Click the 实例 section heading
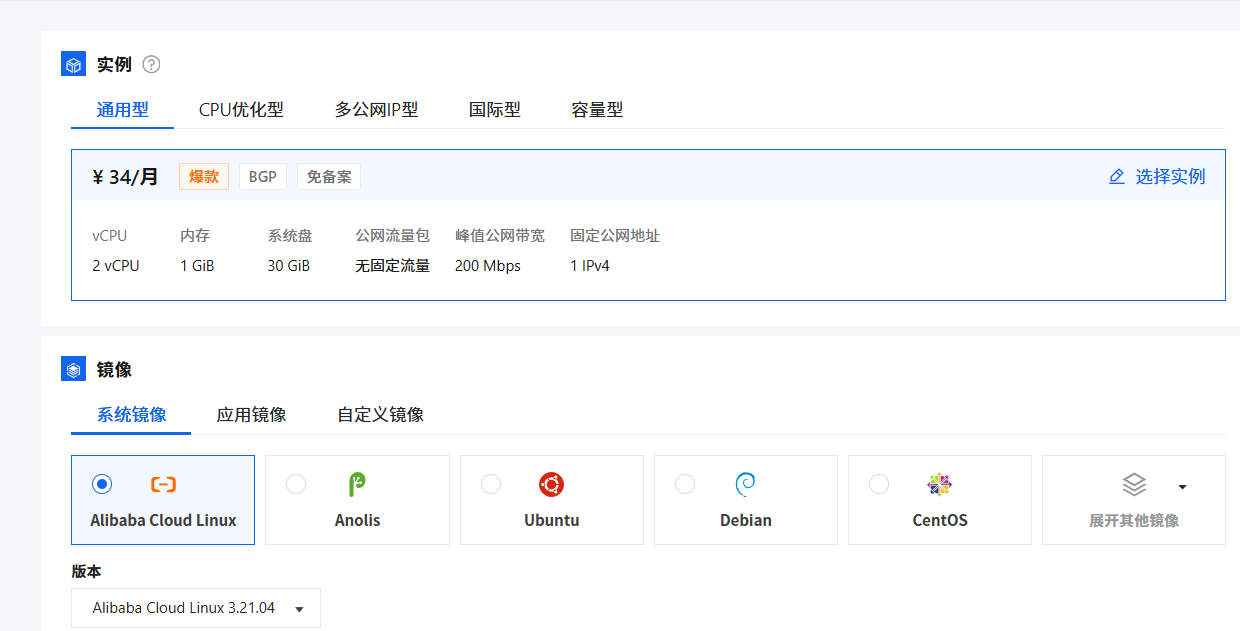 [x=114, y=65]
